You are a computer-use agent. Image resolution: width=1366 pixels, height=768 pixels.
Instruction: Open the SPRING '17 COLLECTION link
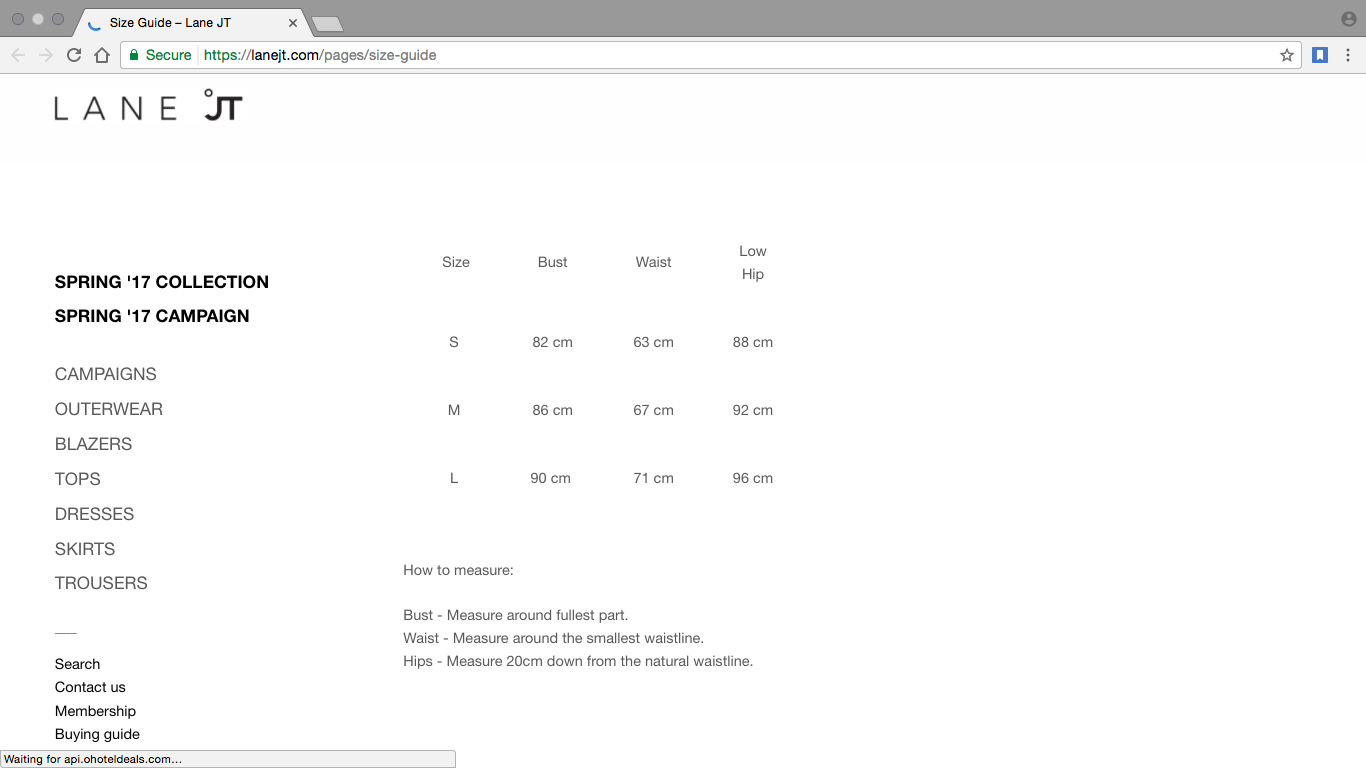click(x=162, y=282)
